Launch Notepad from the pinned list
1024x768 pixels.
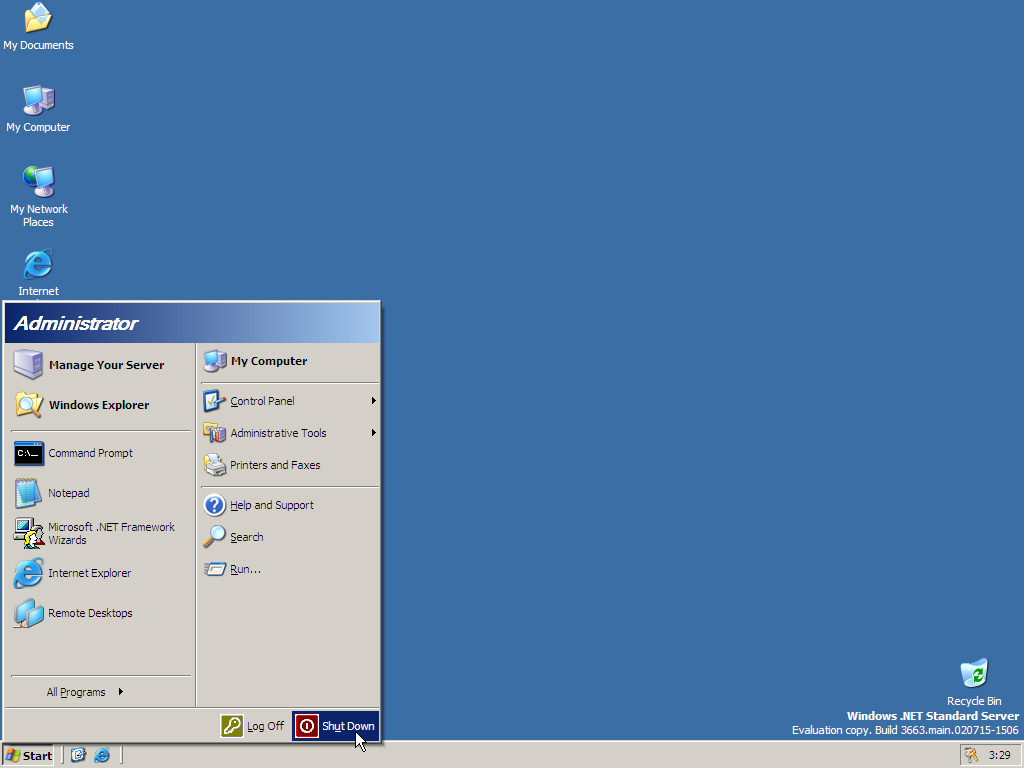(x=68, y=493)
